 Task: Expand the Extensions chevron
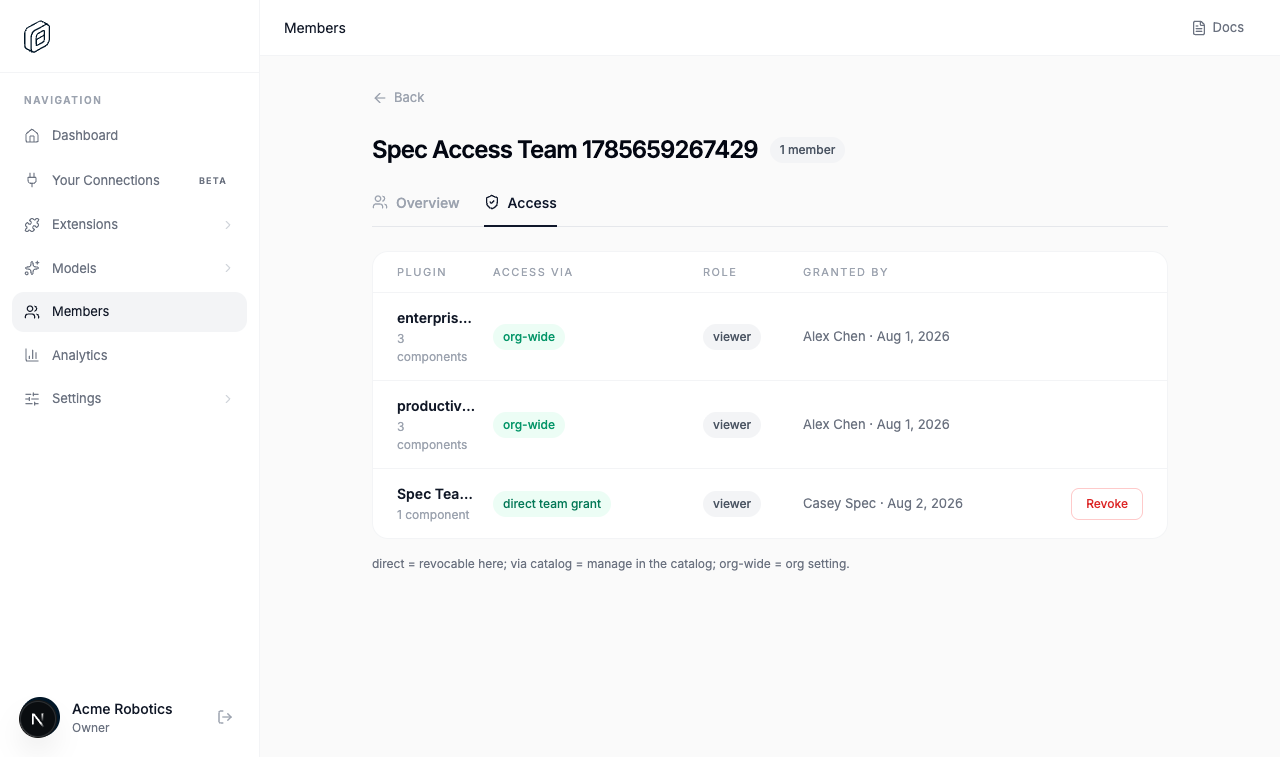click(x=228, y=225)
